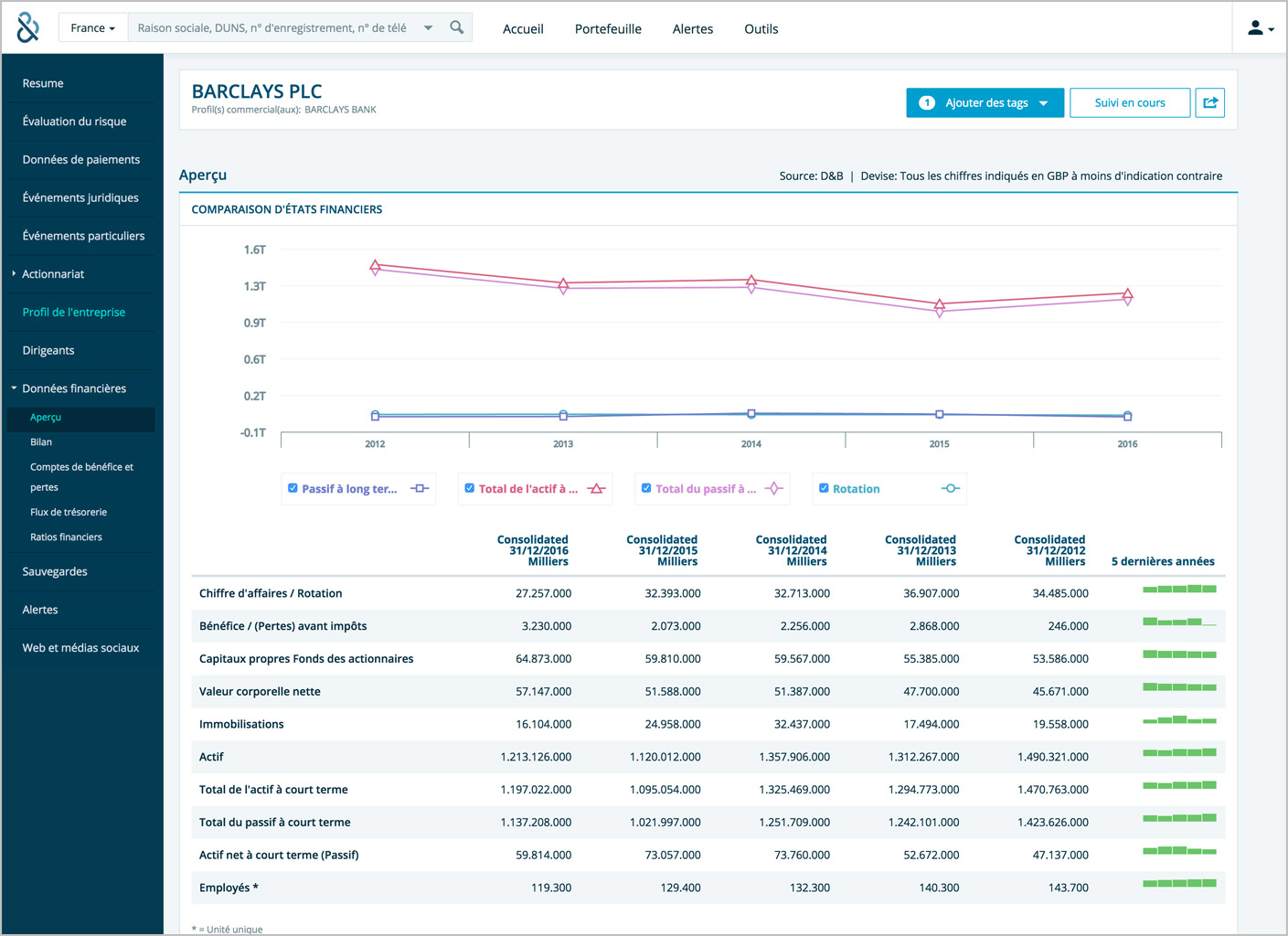
Task: Toggle Total de l'actif checkbox
Action: pyautogui.click(x=469, y=488)
